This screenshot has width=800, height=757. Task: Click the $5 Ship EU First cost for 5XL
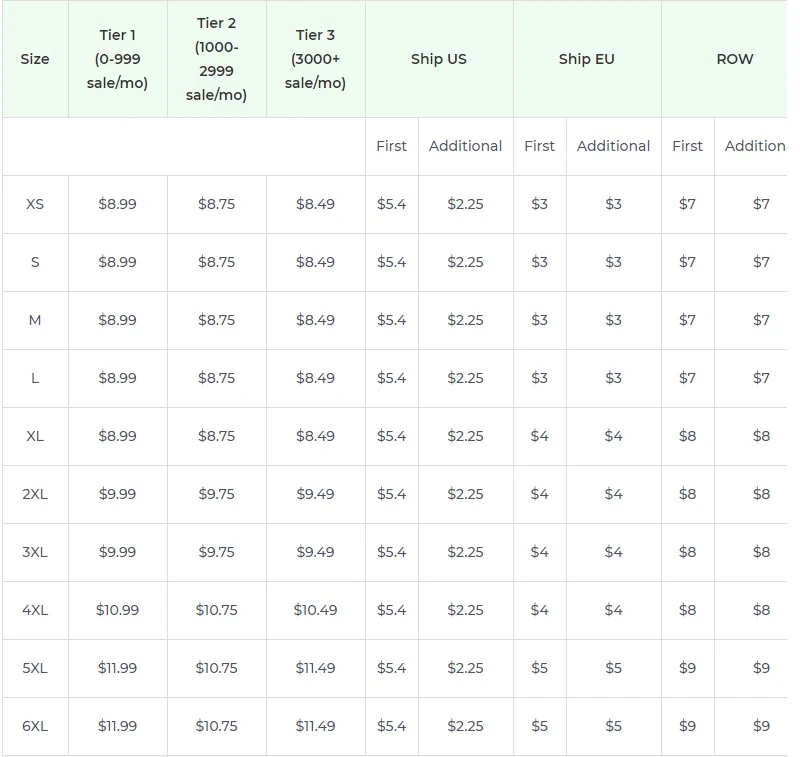click(539, 668)
